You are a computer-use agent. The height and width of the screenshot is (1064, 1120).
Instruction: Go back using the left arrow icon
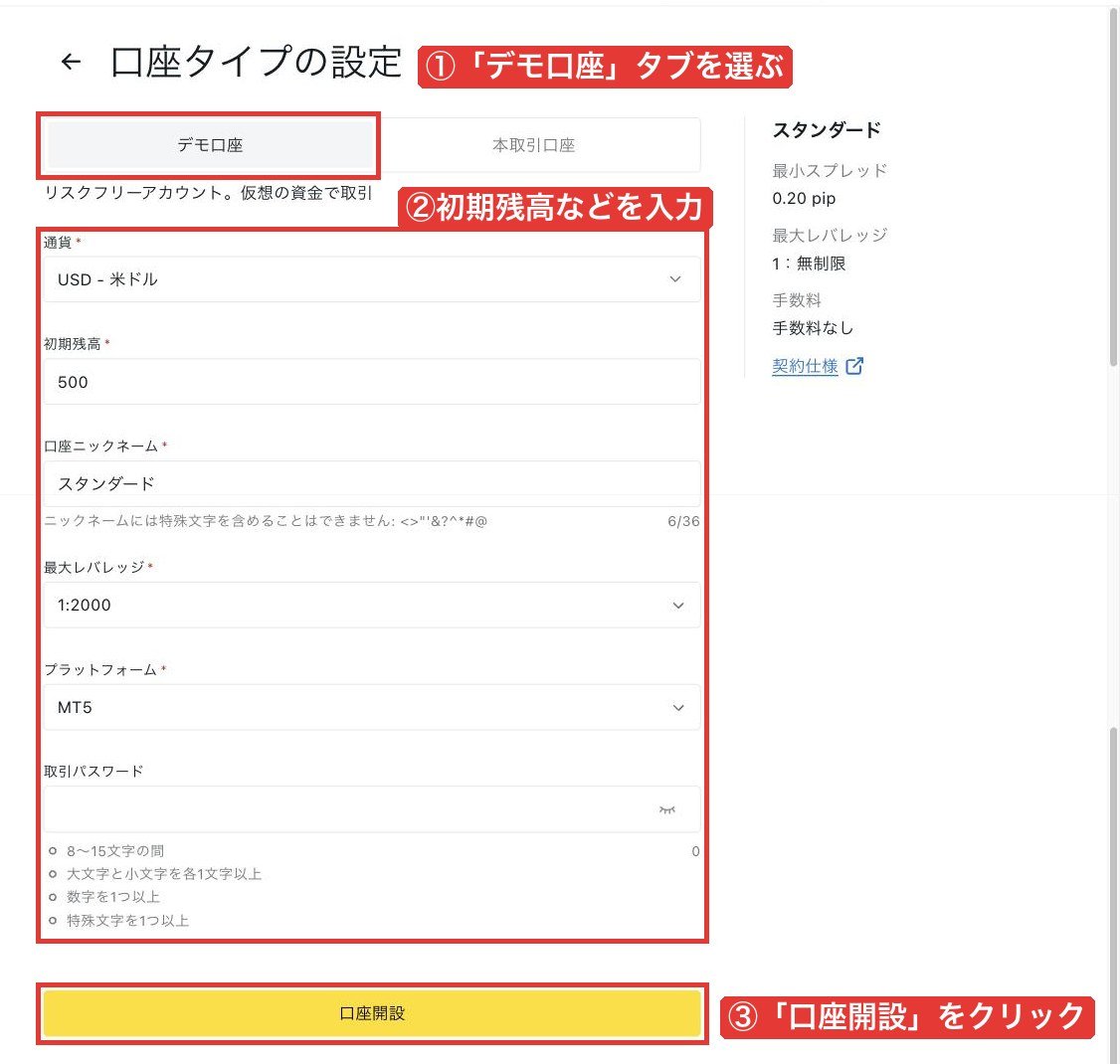pos(71,62)
